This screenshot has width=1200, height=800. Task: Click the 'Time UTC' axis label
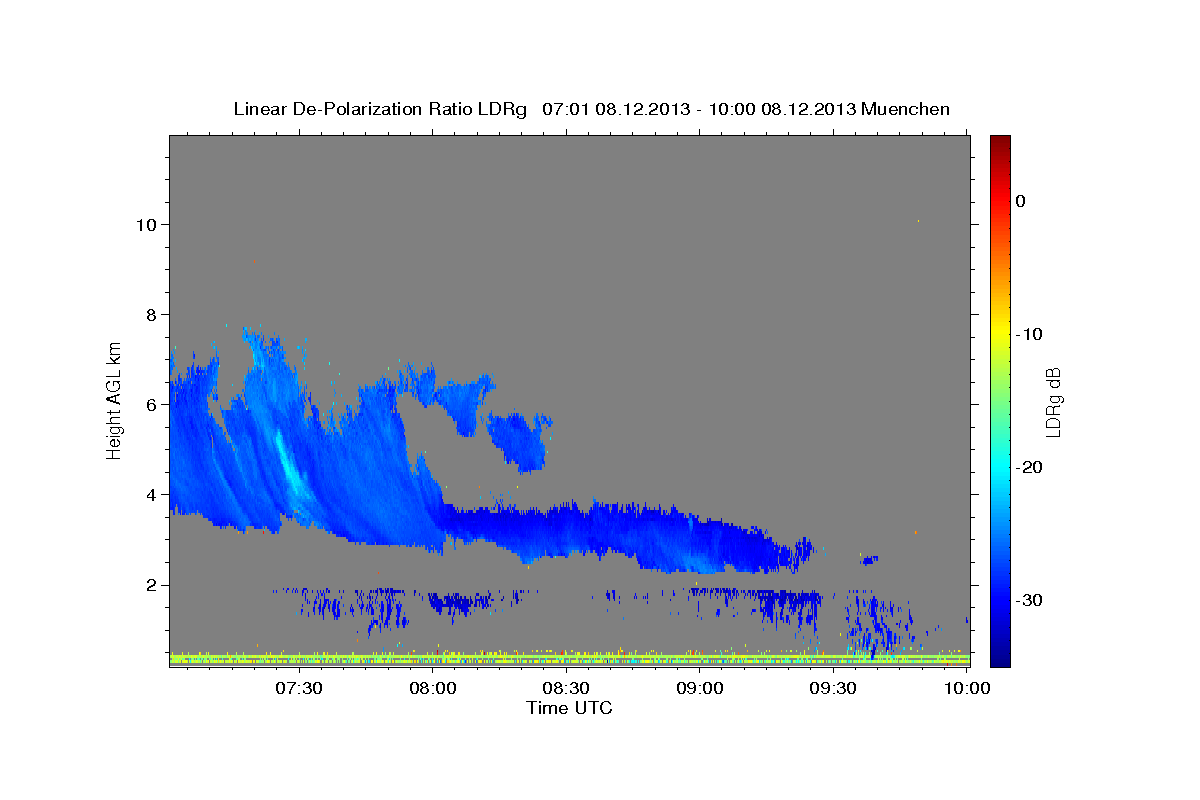coord(569,708)
